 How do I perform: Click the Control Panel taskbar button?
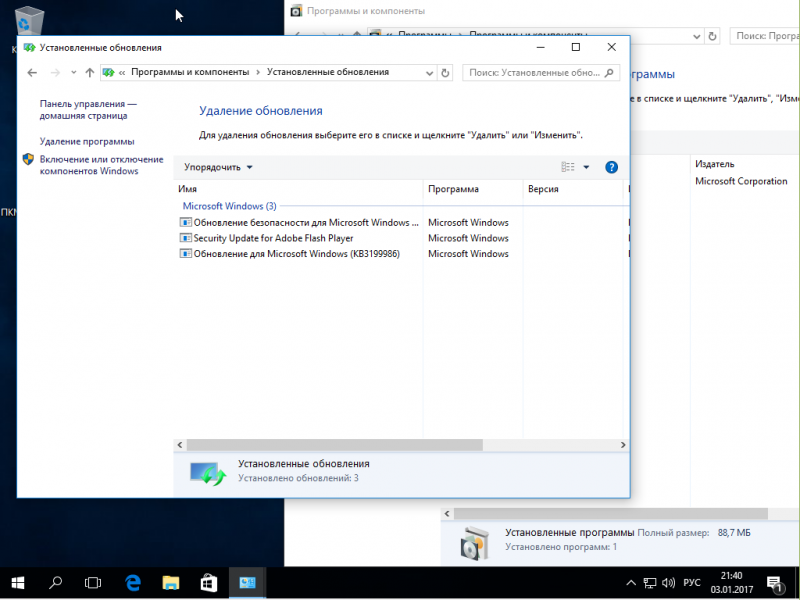click(x=247, y=583)
